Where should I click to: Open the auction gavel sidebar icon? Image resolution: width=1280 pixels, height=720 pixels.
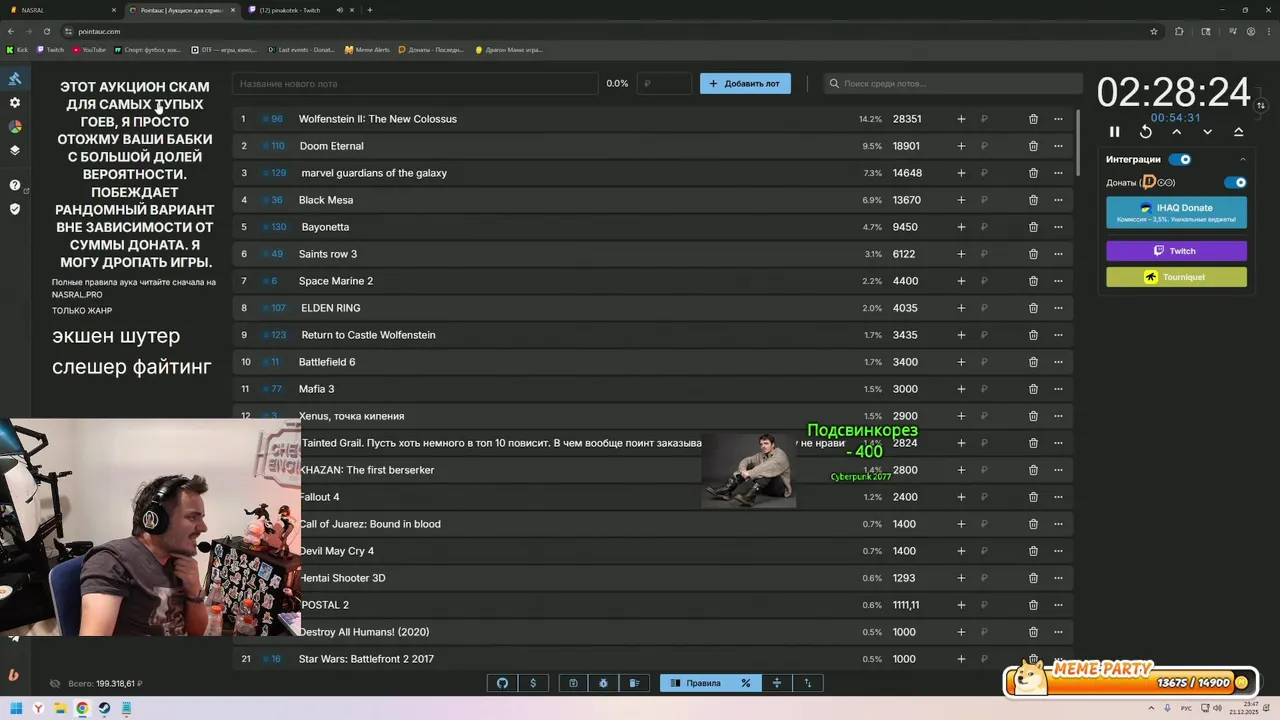tap(14, 79)
